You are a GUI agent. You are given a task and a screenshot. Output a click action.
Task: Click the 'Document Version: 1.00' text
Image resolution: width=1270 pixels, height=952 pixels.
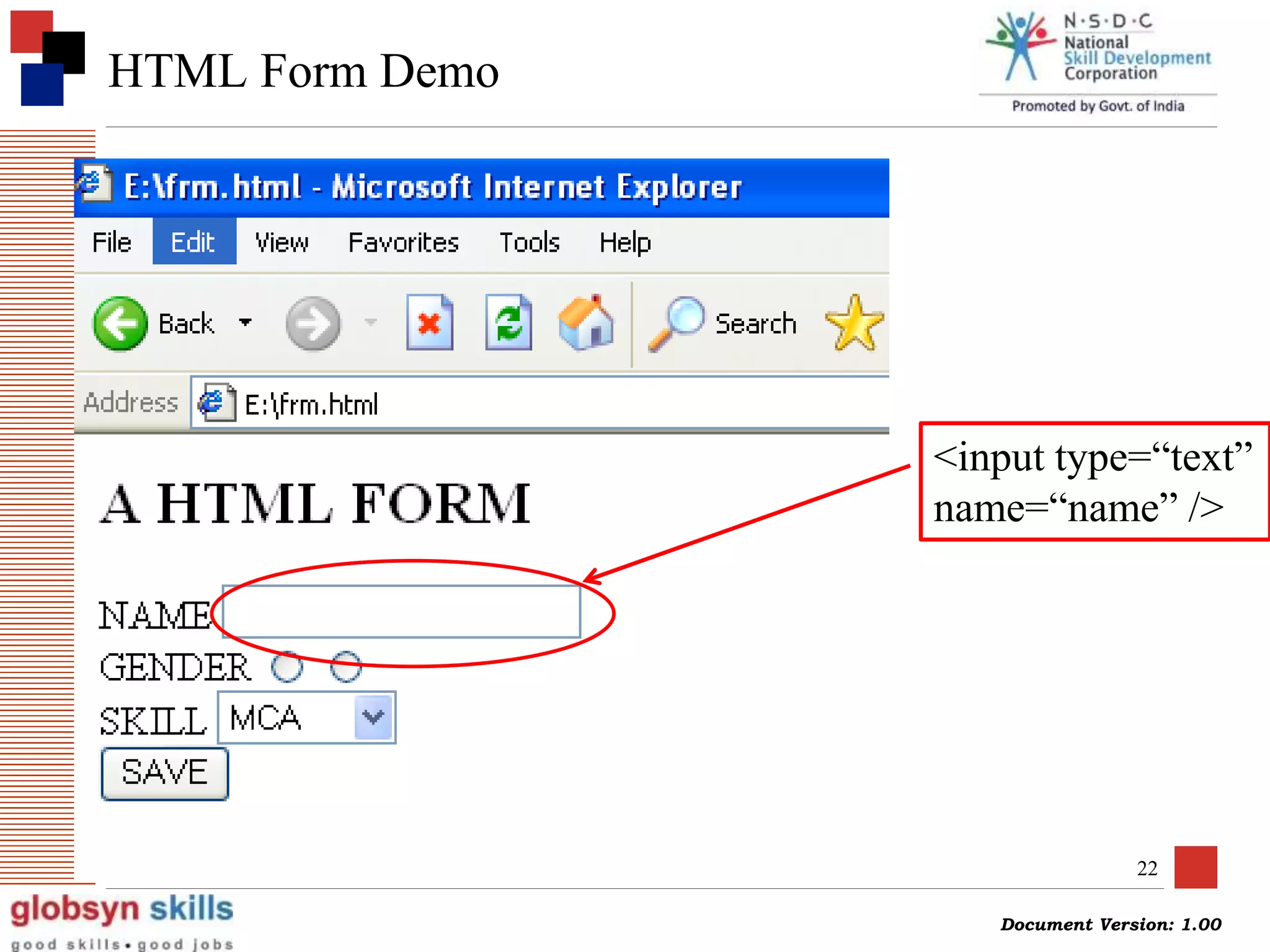tap(1111, 924)
